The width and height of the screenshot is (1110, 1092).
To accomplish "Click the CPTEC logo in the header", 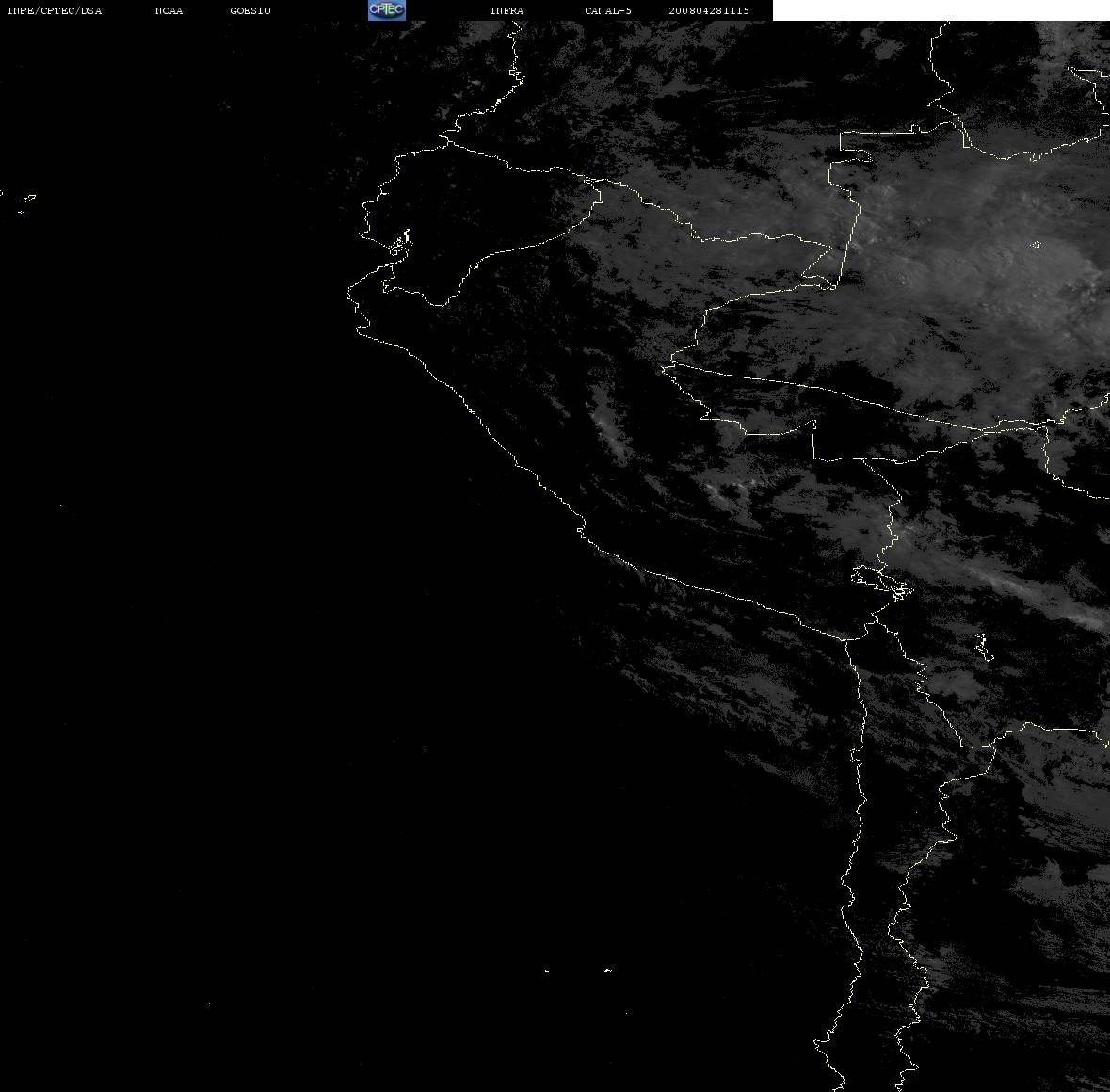I will click(x=387, y=10).
